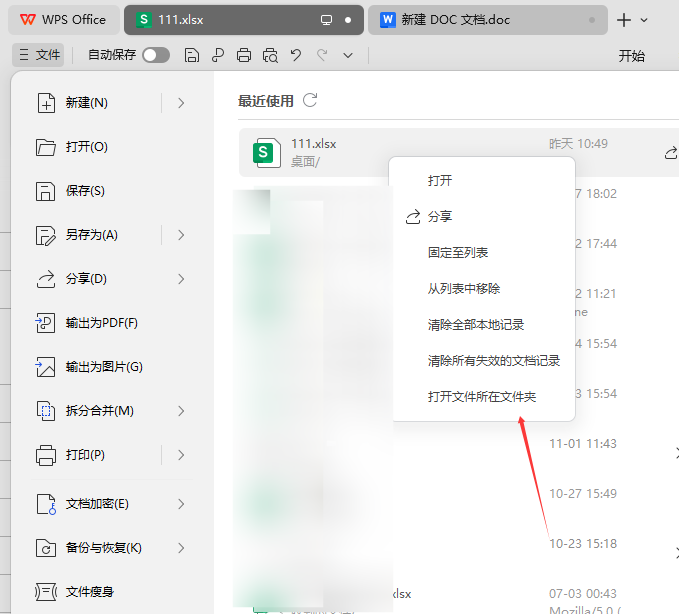Expand the 新建(N) submenu arrow
The width and height of the screenshot is (679, 614).
click(181, 103)
